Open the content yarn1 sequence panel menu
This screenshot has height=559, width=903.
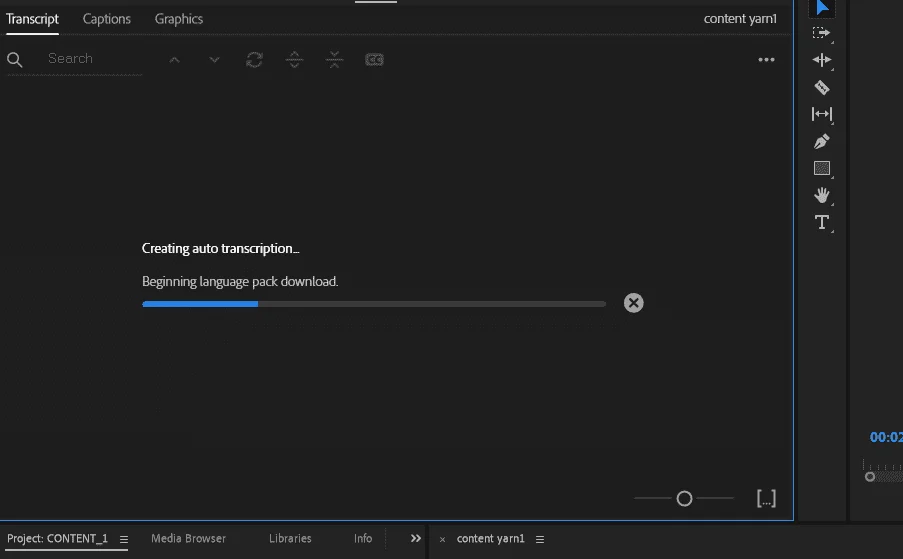[x=540, y=539]
